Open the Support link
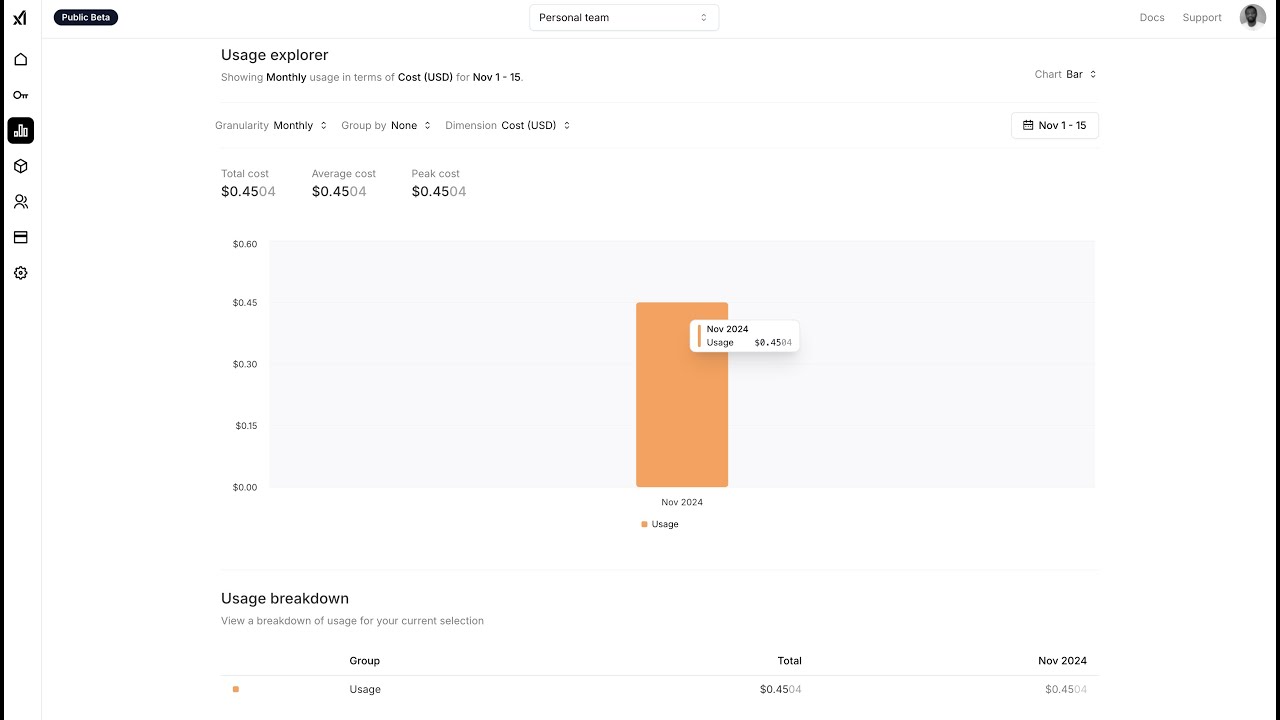The image size is (1280, 720). (1202, 18)
